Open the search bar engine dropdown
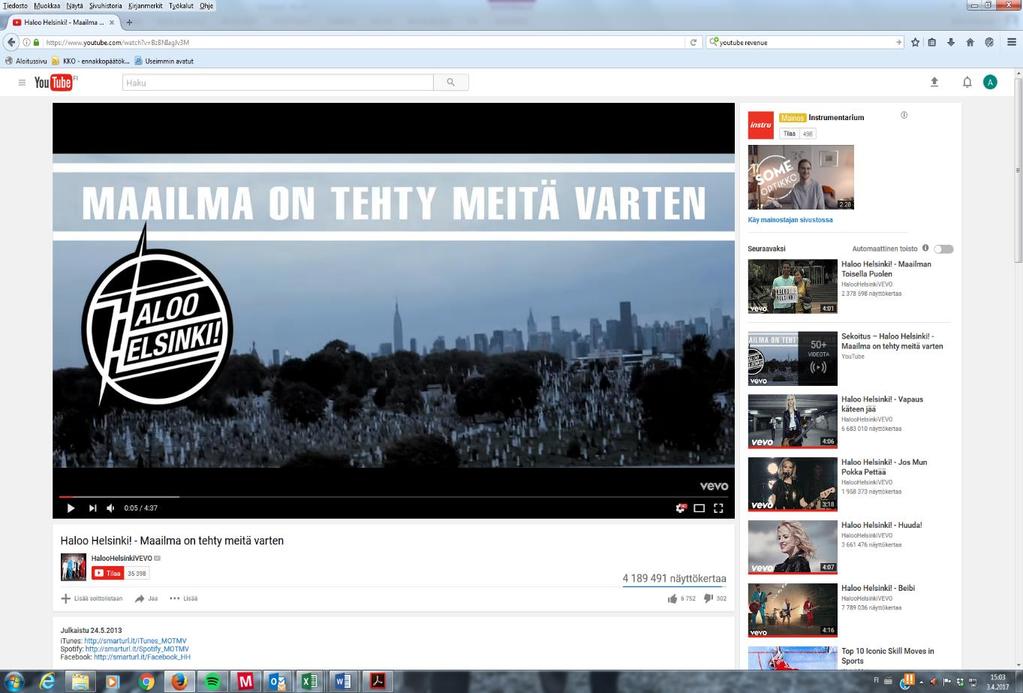 tap(714, 42)
